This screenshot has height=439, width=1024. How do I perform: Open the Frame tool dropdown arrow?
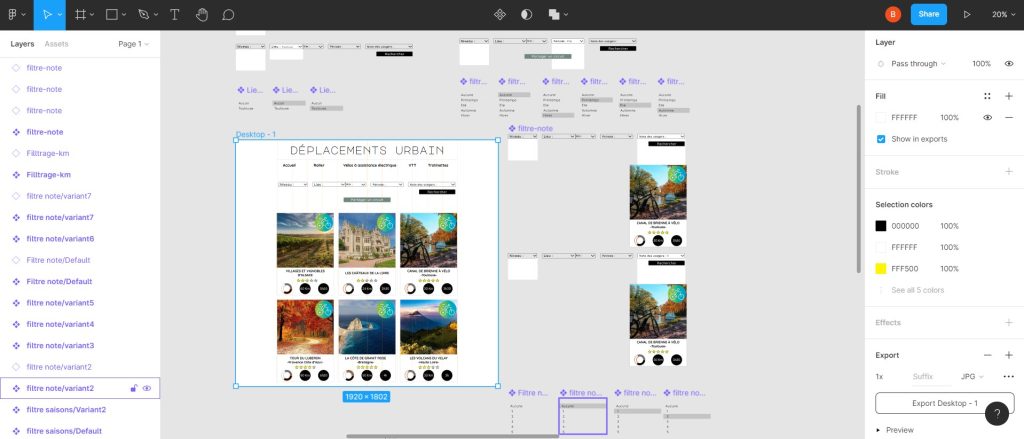click(92, 14)
